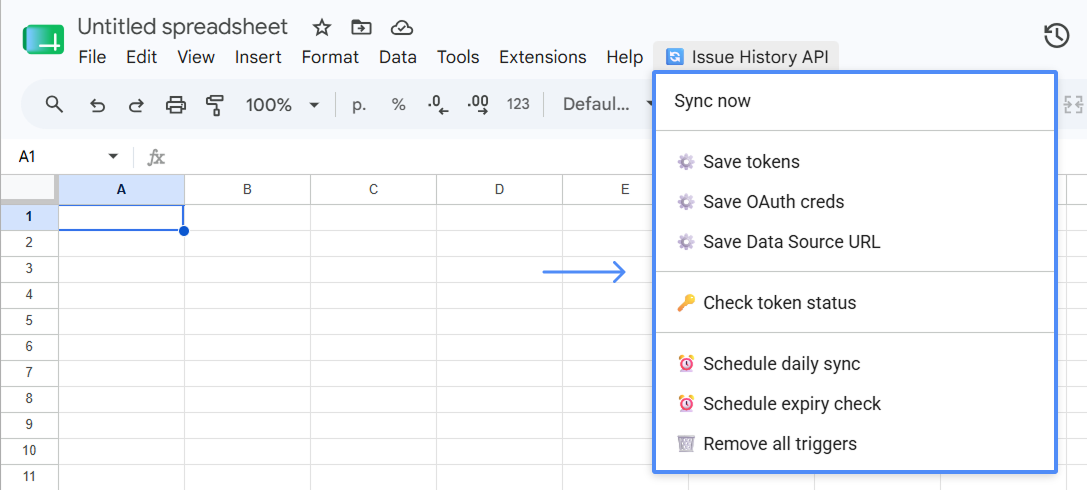Viewport: 1087px width, 490px height.
Task: Open the Format menu
Action: coord(330,57)
